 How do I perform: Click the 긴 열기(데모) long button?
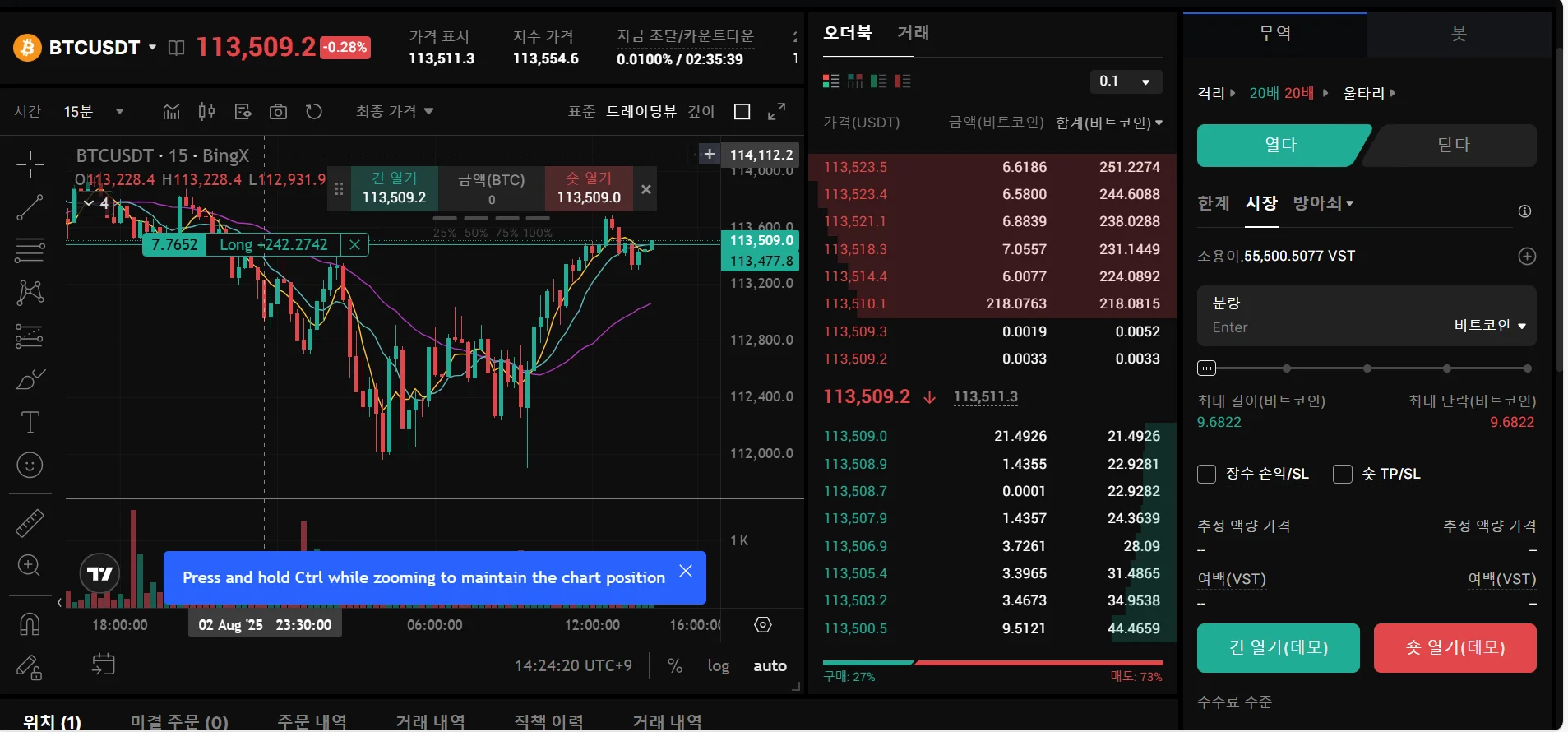coord(1279,648)
